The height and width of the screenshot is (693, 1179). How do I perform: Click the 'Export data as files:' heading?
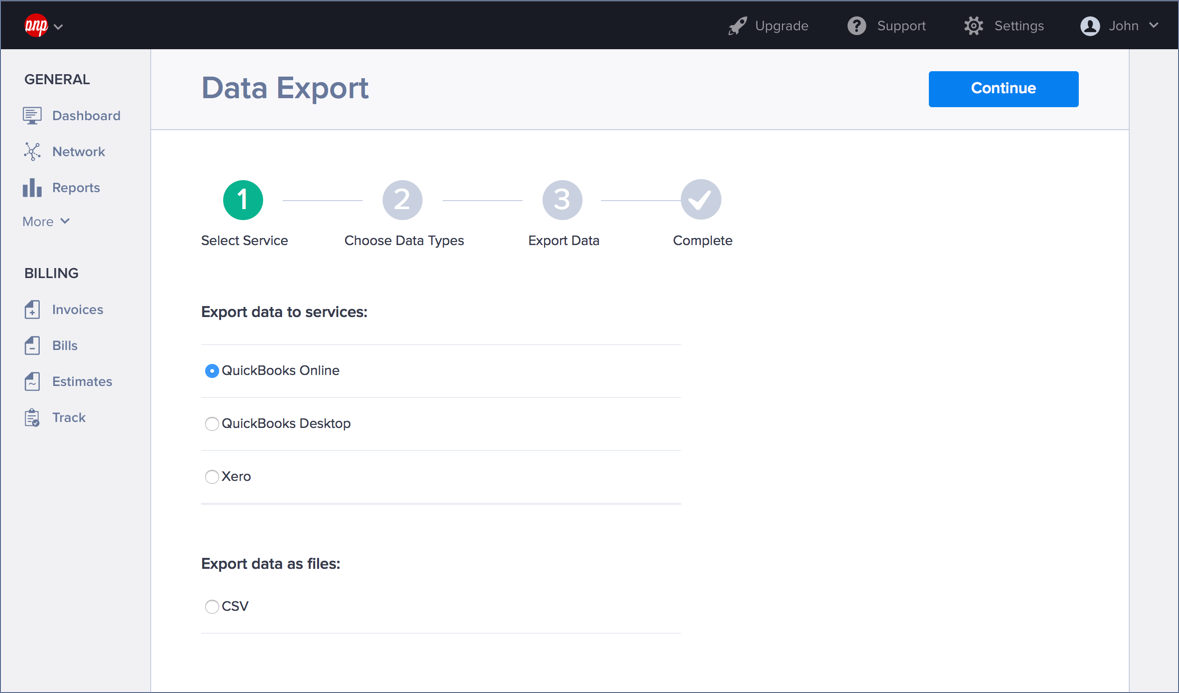pyautogui.click(x=271, y=564)
